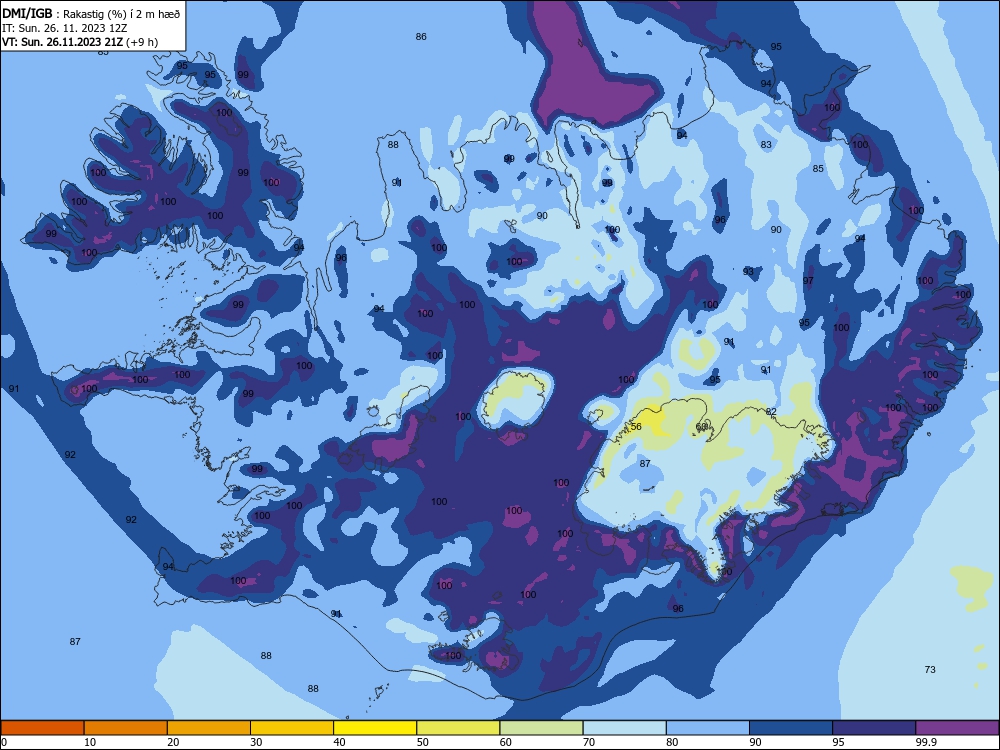Viewport: 1000px width, 750px height.
Task: Click the forecast offset "(+9 h)"
Action: pyautogui.click(x=142, y=42)
